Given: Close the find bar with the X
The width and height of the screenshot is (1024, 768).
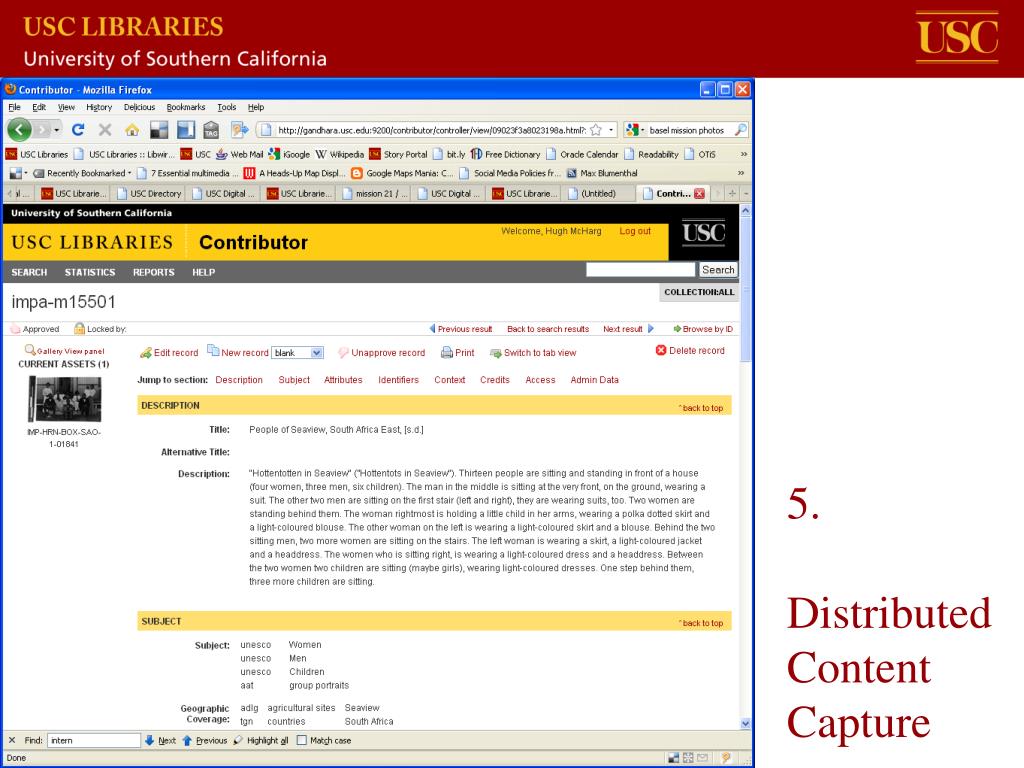Looking at the screenshot, I should click(x=12, y=740).
